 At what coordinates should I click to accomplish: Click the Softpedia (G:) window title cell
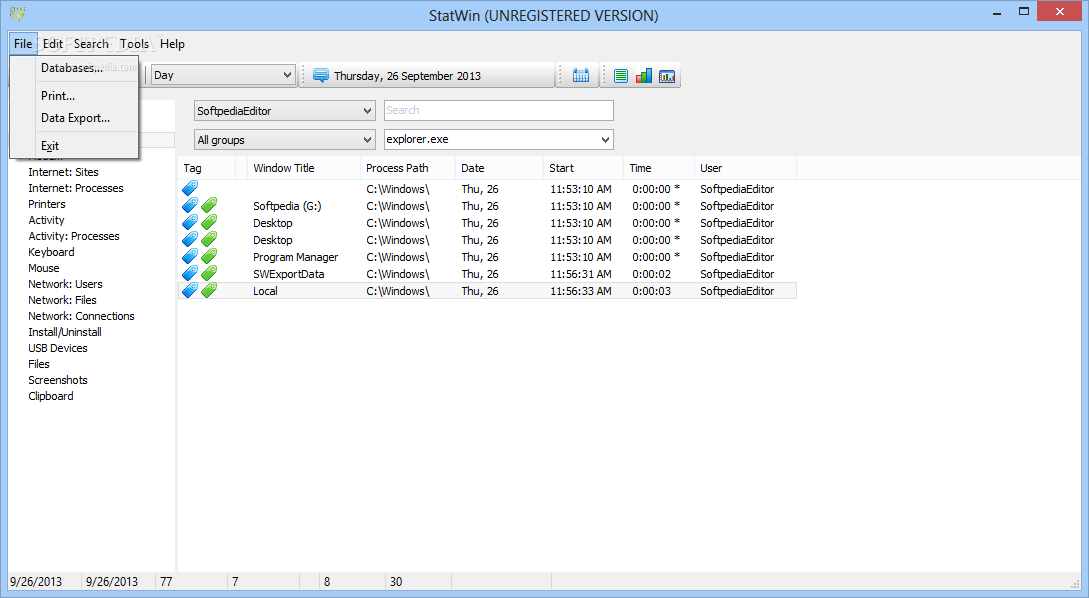pyautogui.click(x=288, y=206)
